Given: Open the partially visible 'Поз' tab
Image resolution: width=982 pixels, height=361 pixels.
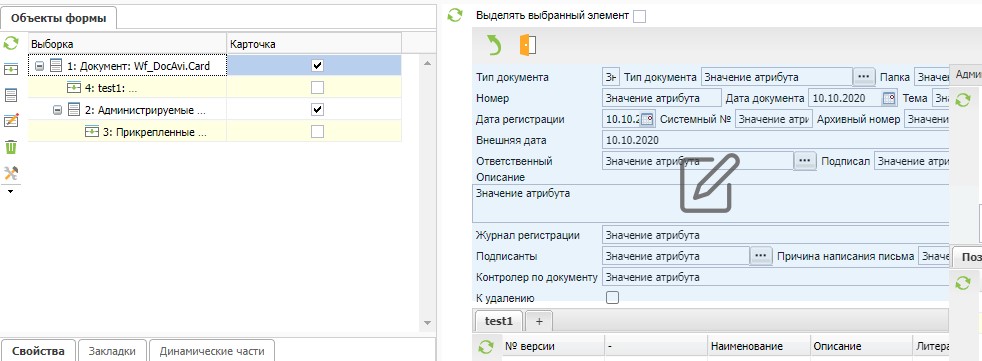Looking at the screenshot, I should tap(967, 257).
